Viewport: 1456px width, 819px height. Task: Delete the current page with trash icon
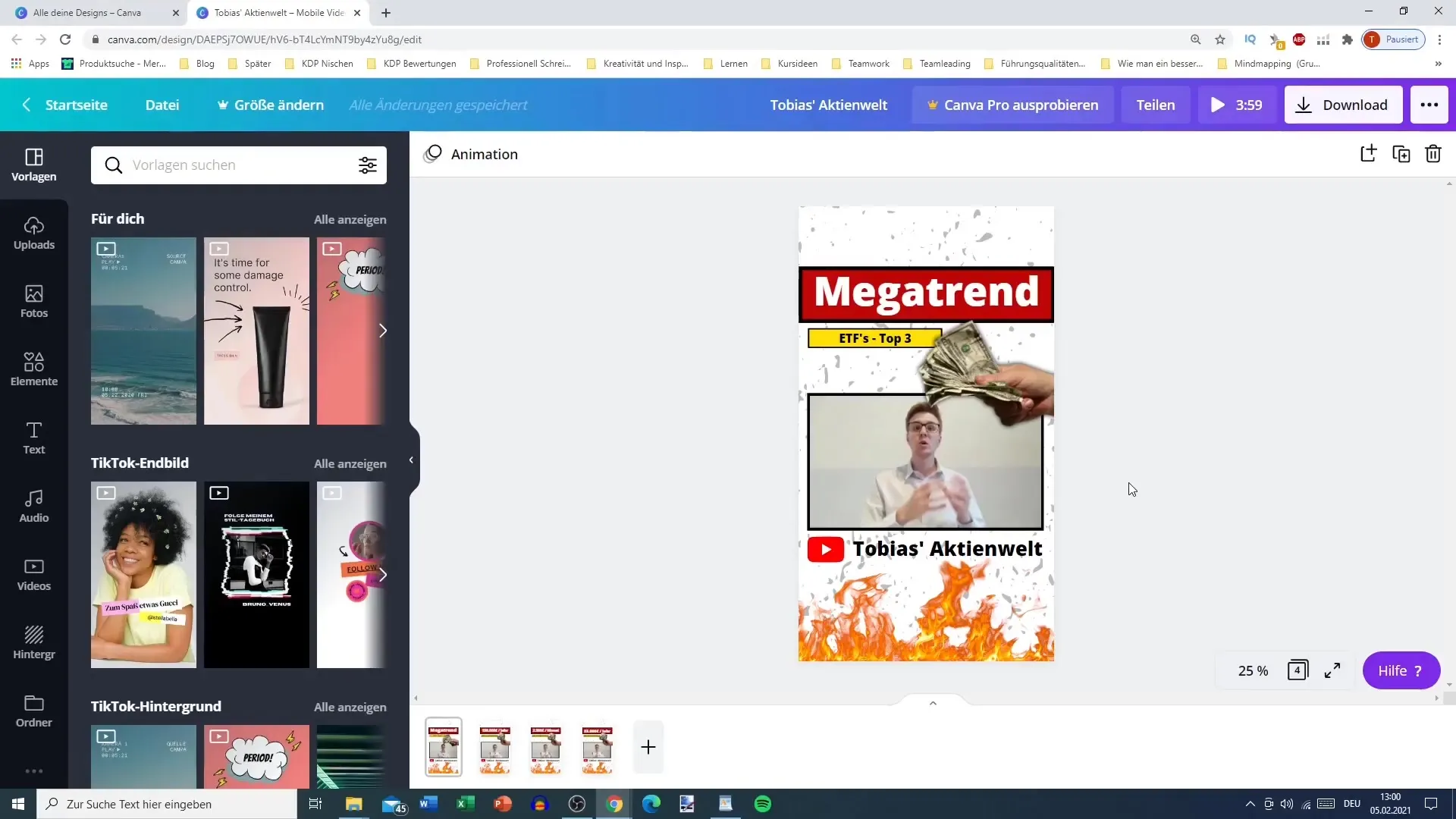pos(1433,154)
